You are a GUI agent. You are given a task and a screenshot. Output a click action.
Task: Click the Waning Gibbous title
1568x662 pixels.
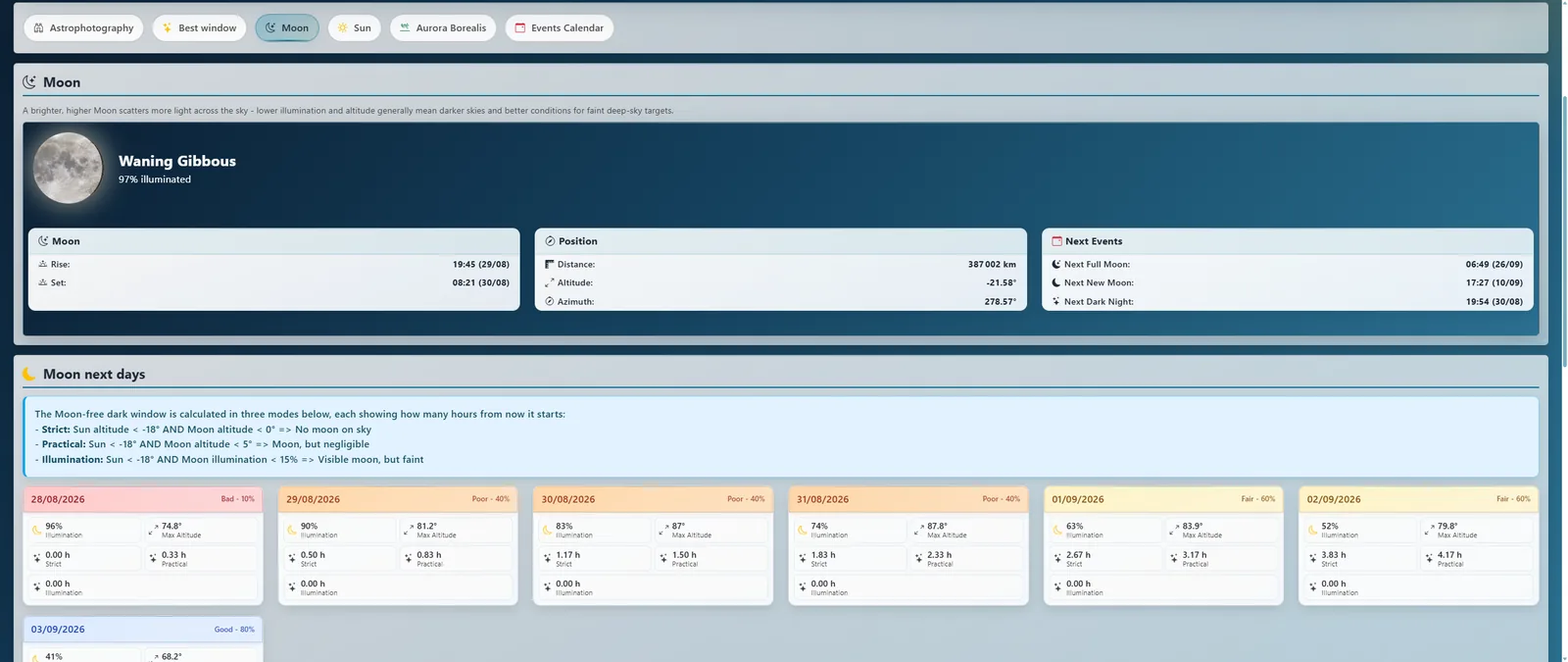click(x=177, y=161)
